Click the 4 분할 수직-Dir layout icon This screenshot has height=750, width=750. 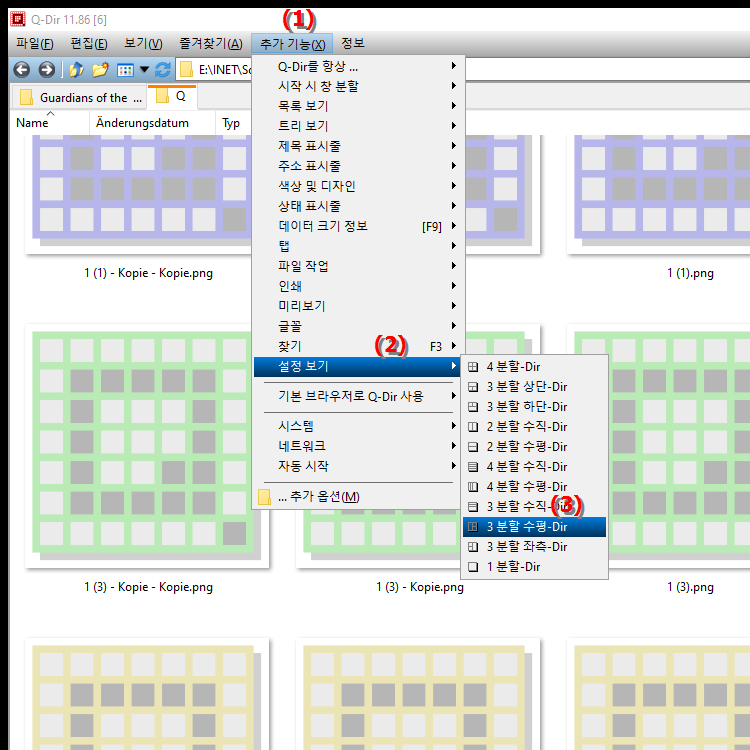click(473, 467)
